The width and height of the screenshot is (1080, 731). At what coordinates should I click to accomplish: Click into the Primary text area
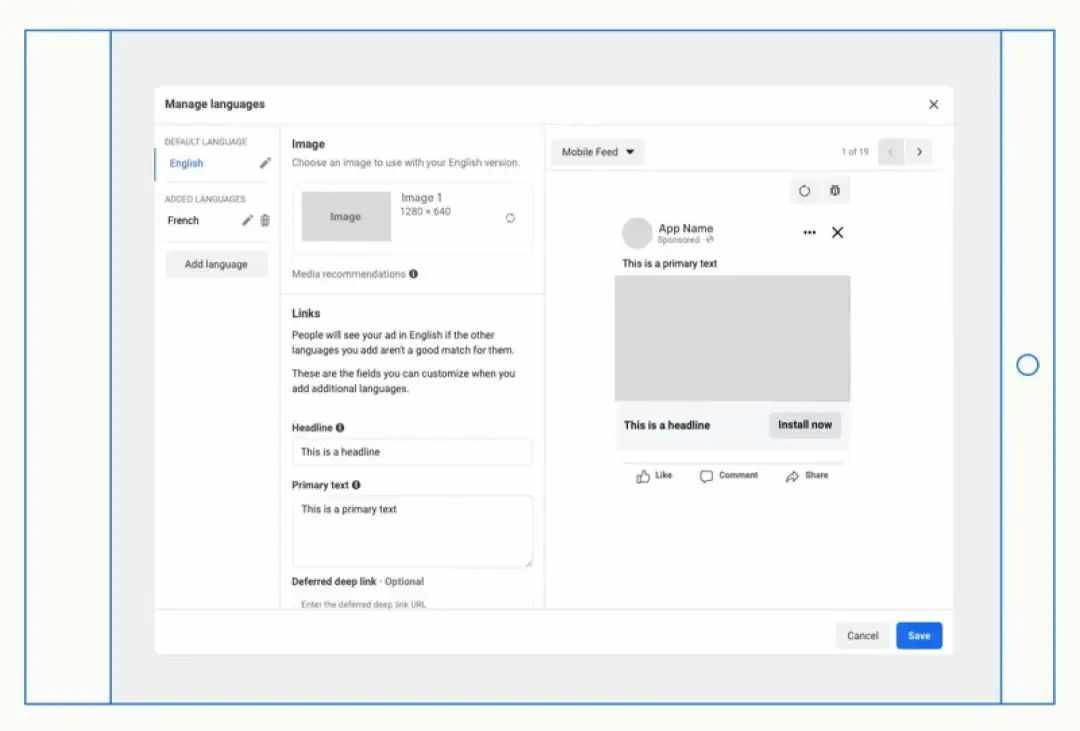point(412,531)
